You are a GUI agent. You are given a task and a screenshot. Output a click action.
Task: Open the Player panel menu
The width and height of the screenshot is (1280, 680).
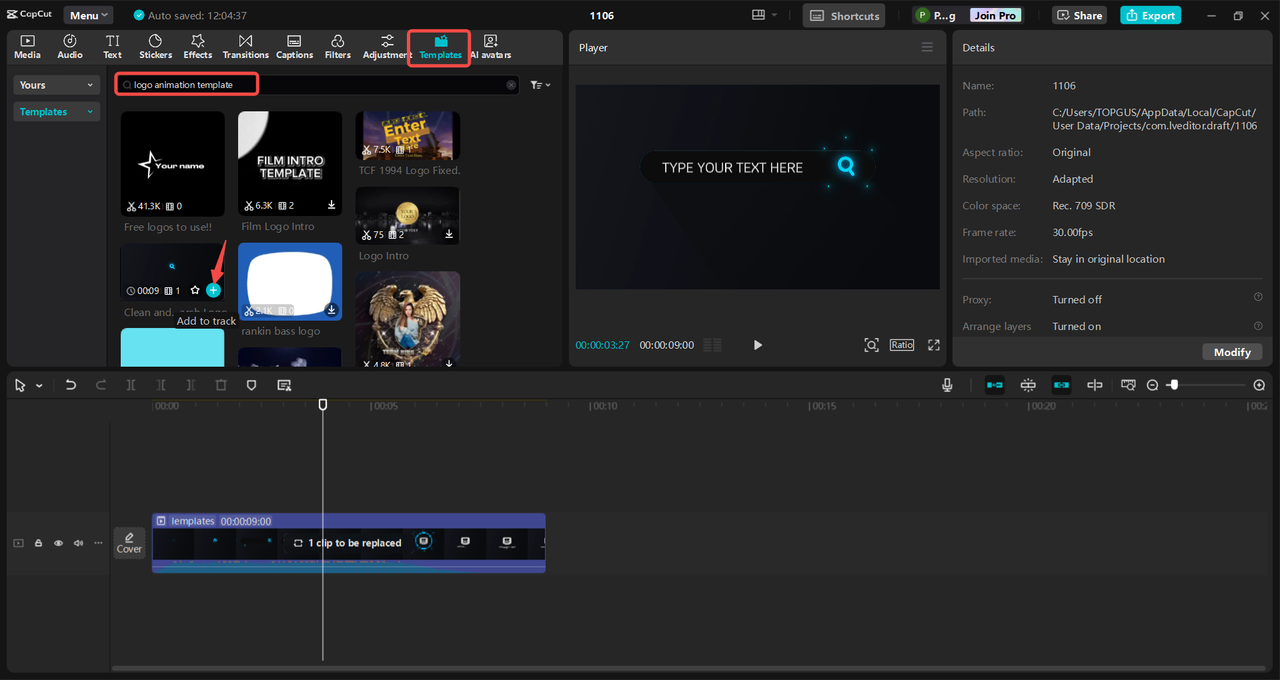tap(927, 47)
